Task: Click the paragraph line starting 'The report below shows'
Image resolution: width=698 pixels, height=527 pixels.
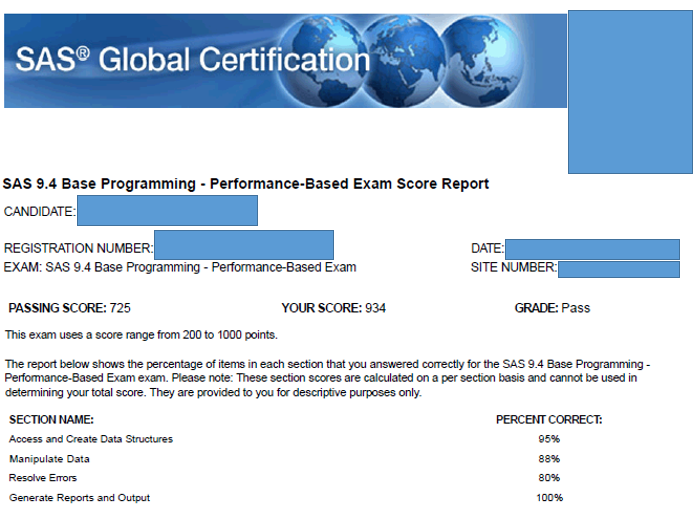Action: [x=327, y=364]
